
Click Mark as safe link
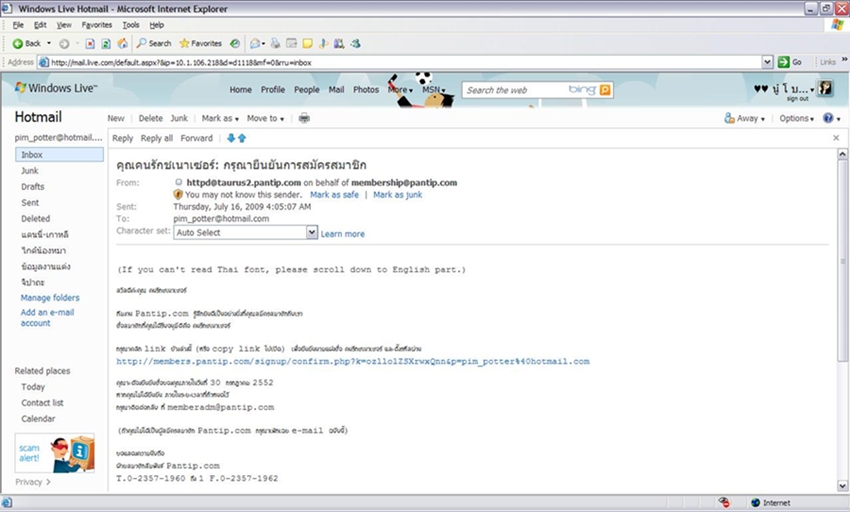click(x=334, y=195)
